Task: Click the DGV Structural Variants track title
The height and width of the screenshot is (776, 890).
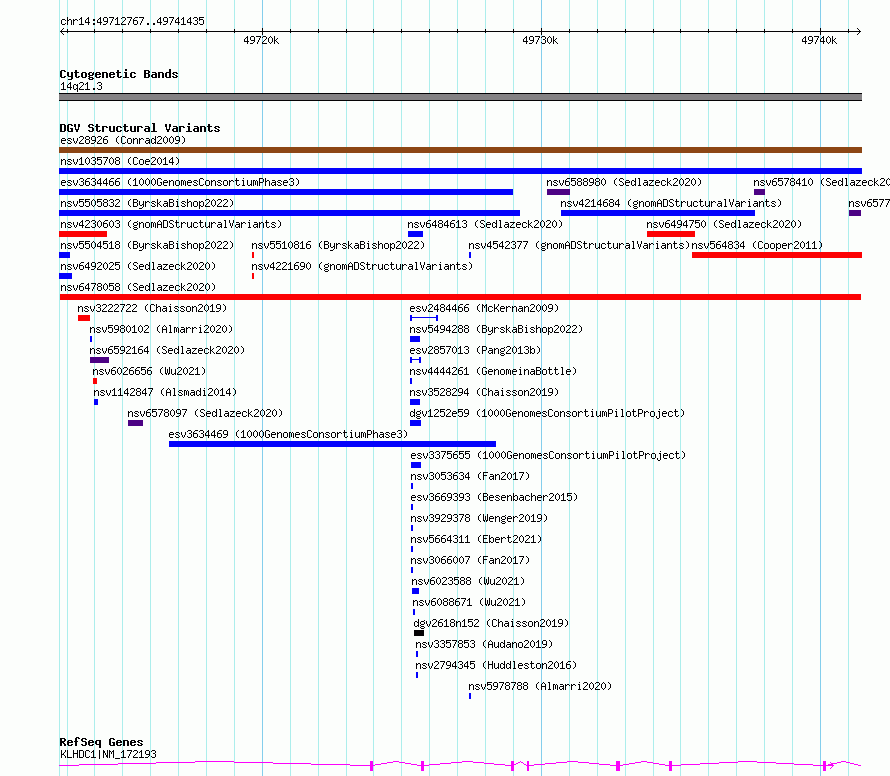Action: pyautogui.click(x=140, y=128)
